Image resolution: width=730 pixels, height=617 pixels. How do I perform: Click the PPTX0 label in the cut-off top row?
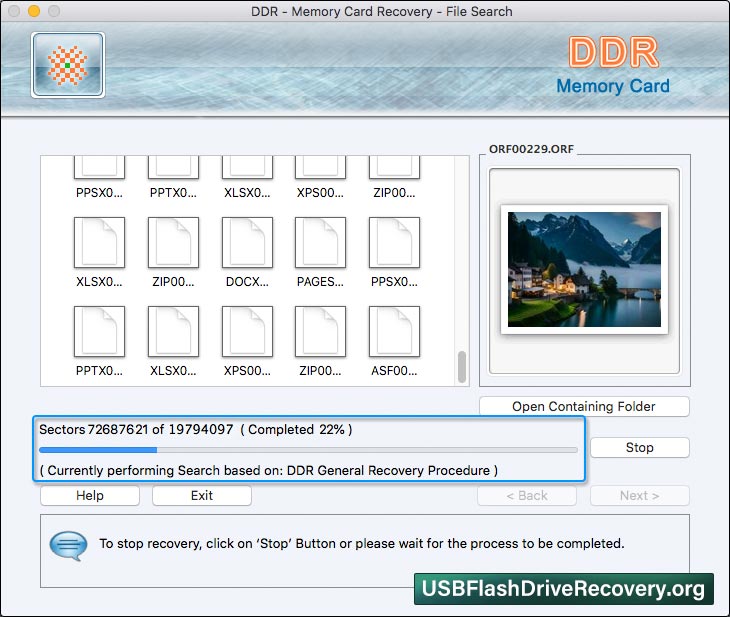click(x=173, y=193)
